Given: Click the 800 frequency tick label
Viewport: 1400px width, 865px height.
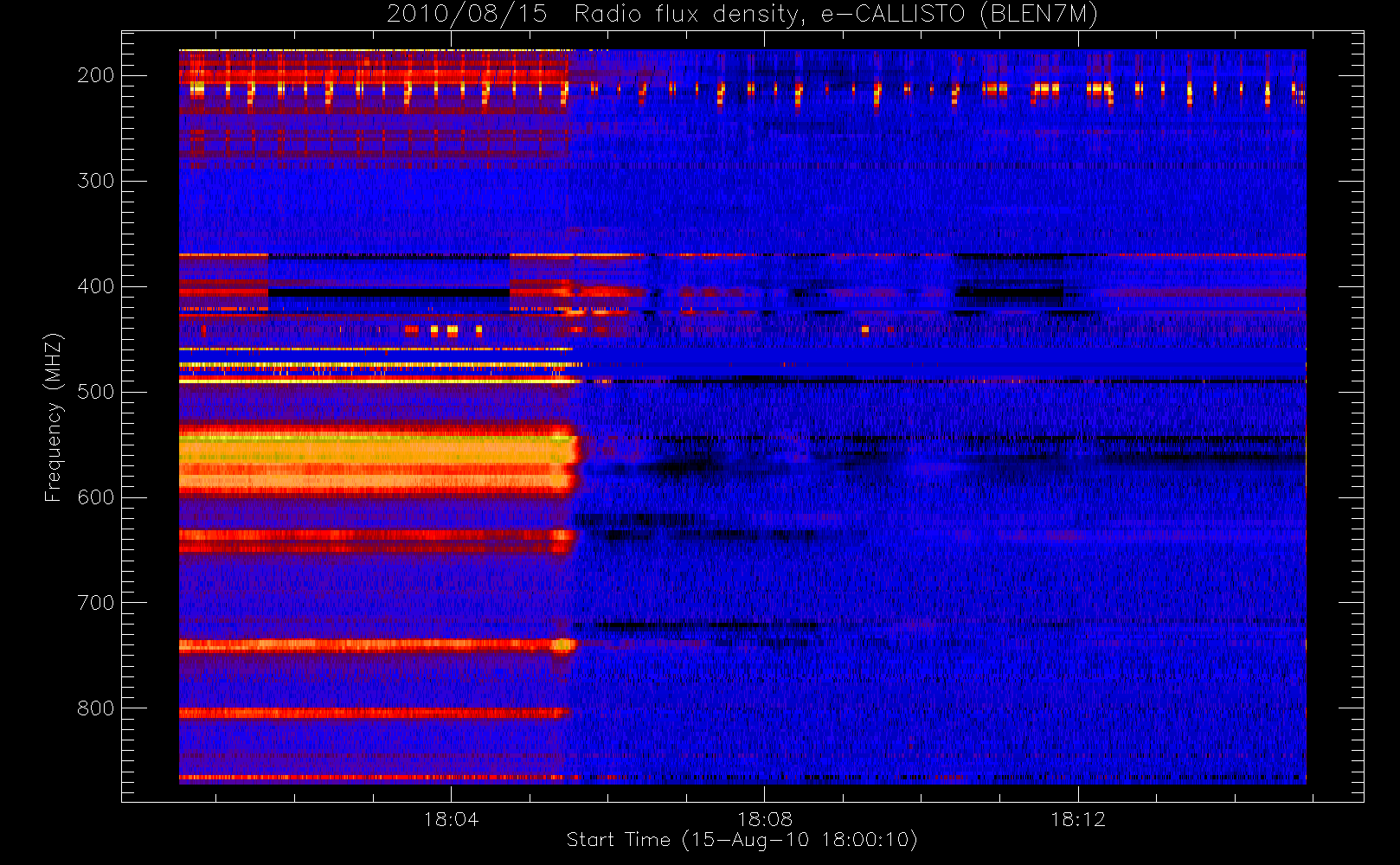Looking at the screenshot, I should 96,708.
